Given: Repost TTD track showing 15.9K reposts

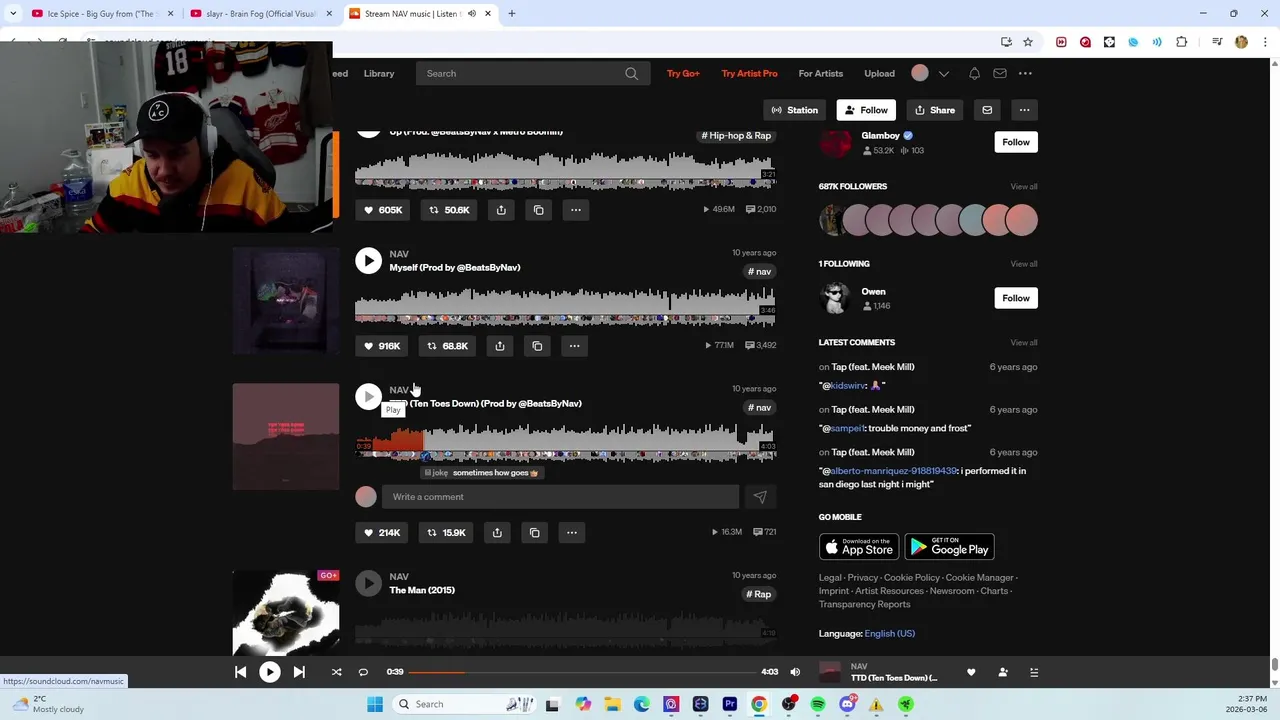Looking at the screenshot, I should click(x=445, y=533).
